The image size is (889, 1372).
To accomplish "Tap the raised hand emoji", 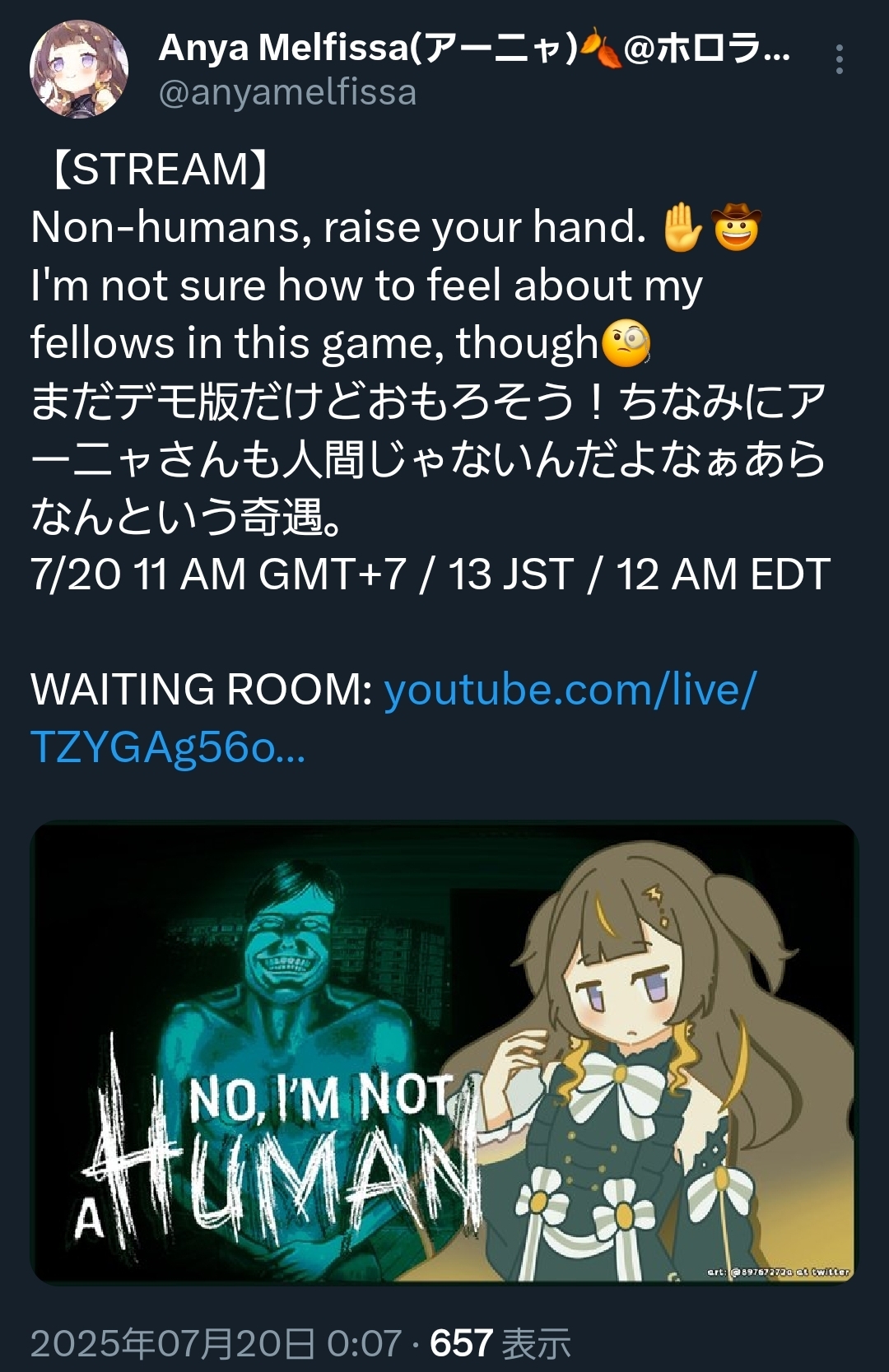I will point(683,227).
